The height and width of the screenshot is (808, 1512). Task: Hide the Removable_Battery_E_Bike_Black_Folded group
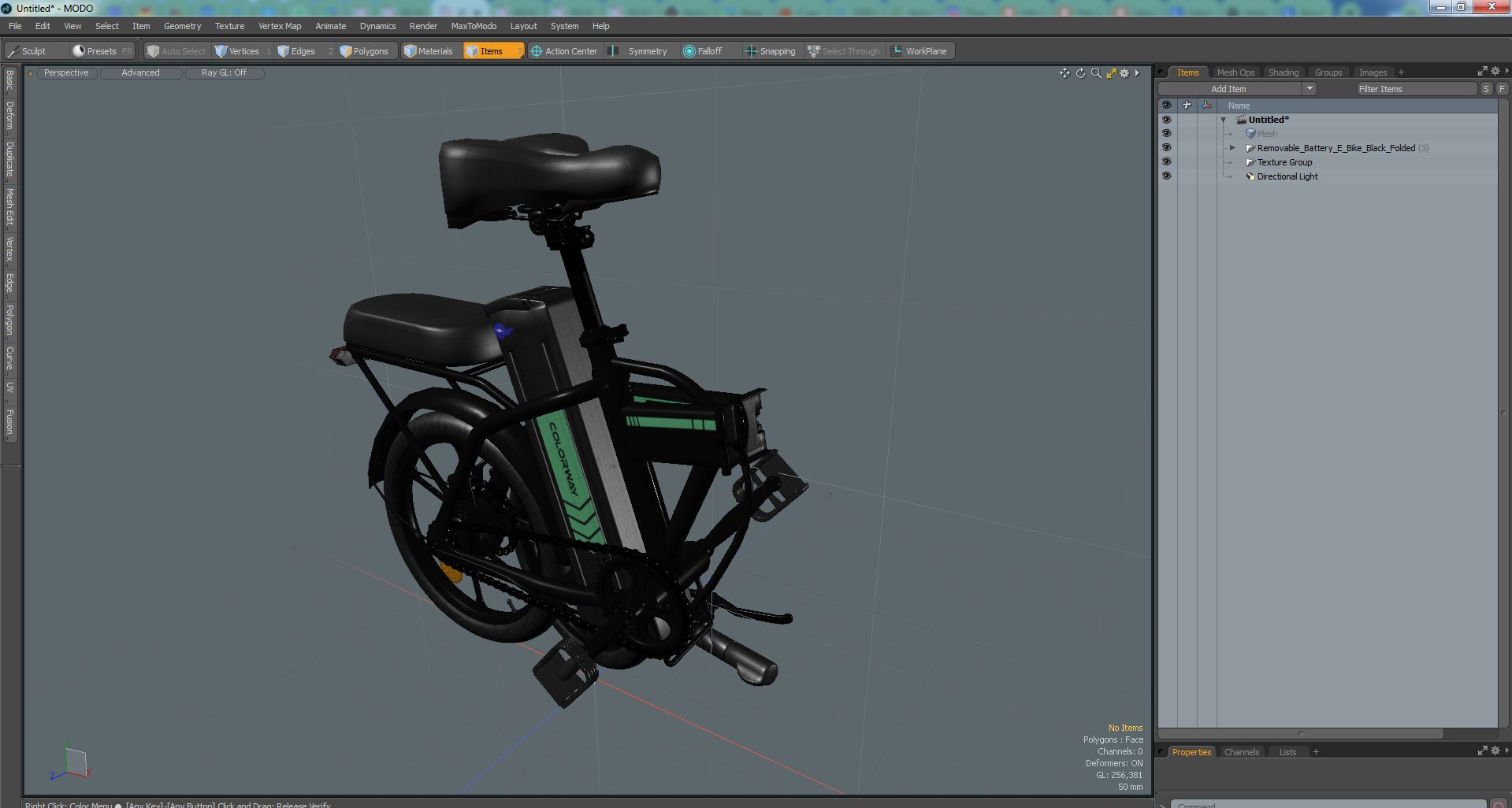(x=1167, y=148)
